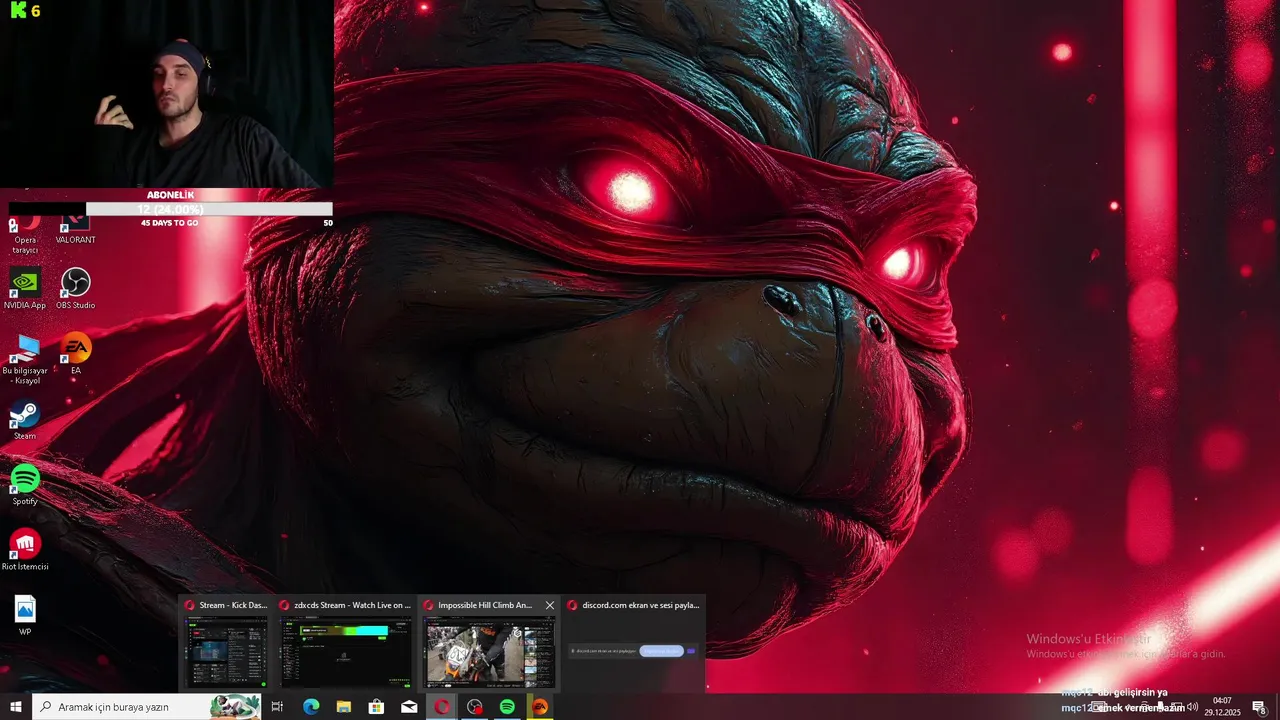Open the clock showing 04:07
Image resolution: width=1280 pixels, height=720 pixels.
click(x=1222, y=707)
